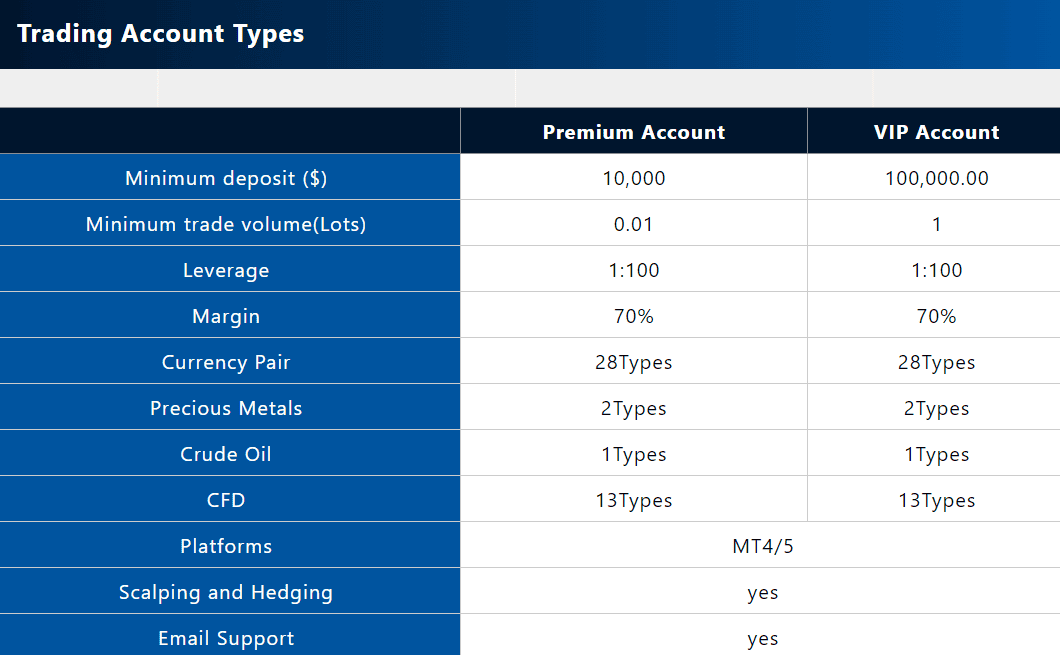This screenshot has height=655, width=1060.
Task: Click the Premium Account '28Types' cell
Action: pyautogui.click(x=633, y=363)
